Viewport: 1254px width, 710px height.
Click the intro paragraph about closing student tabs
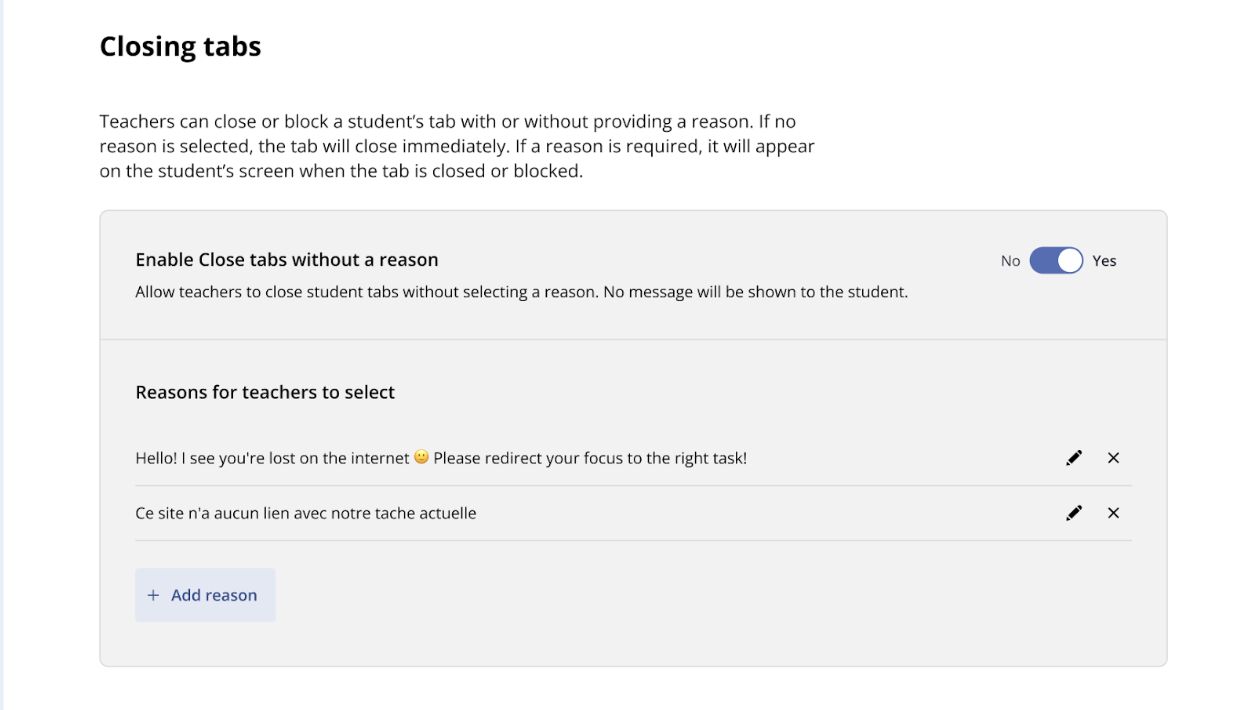click(457, 146)
